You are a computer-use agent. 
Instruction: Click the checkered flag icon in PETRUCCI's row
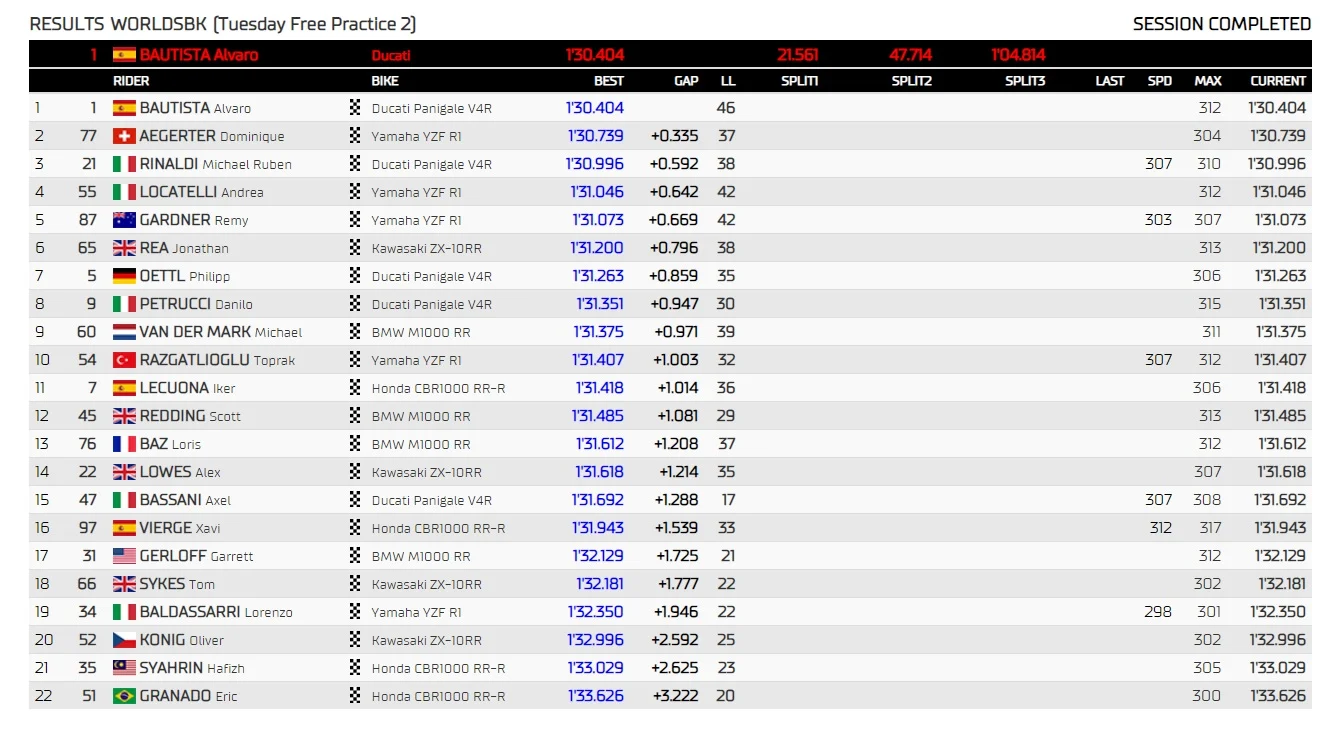tap(354, 304)
